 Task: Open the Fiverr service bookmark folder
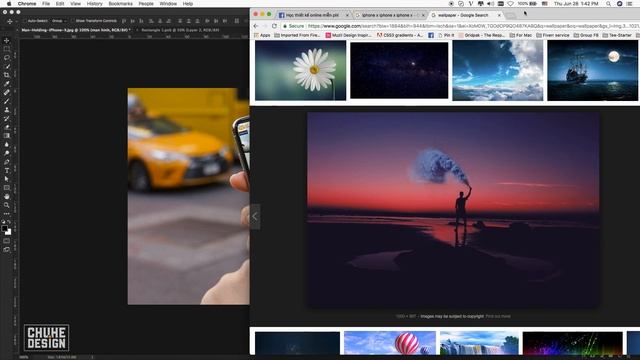click(553, 36)
